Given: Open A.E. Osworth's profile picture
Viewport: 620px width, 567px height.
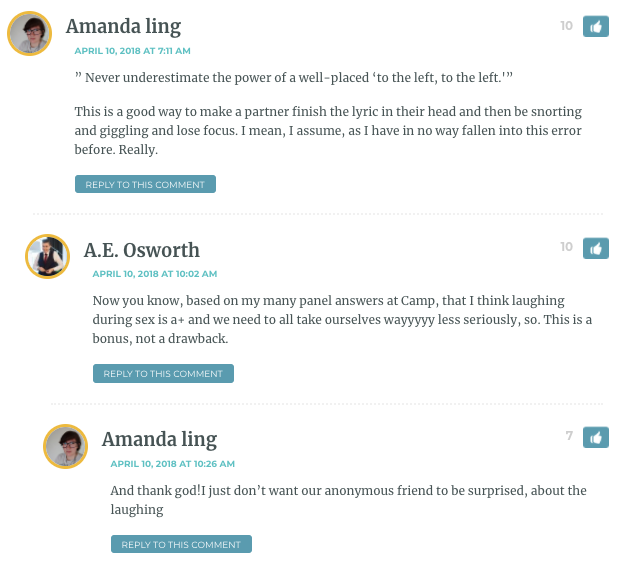Looking at the screenshot, I should 47,256.
